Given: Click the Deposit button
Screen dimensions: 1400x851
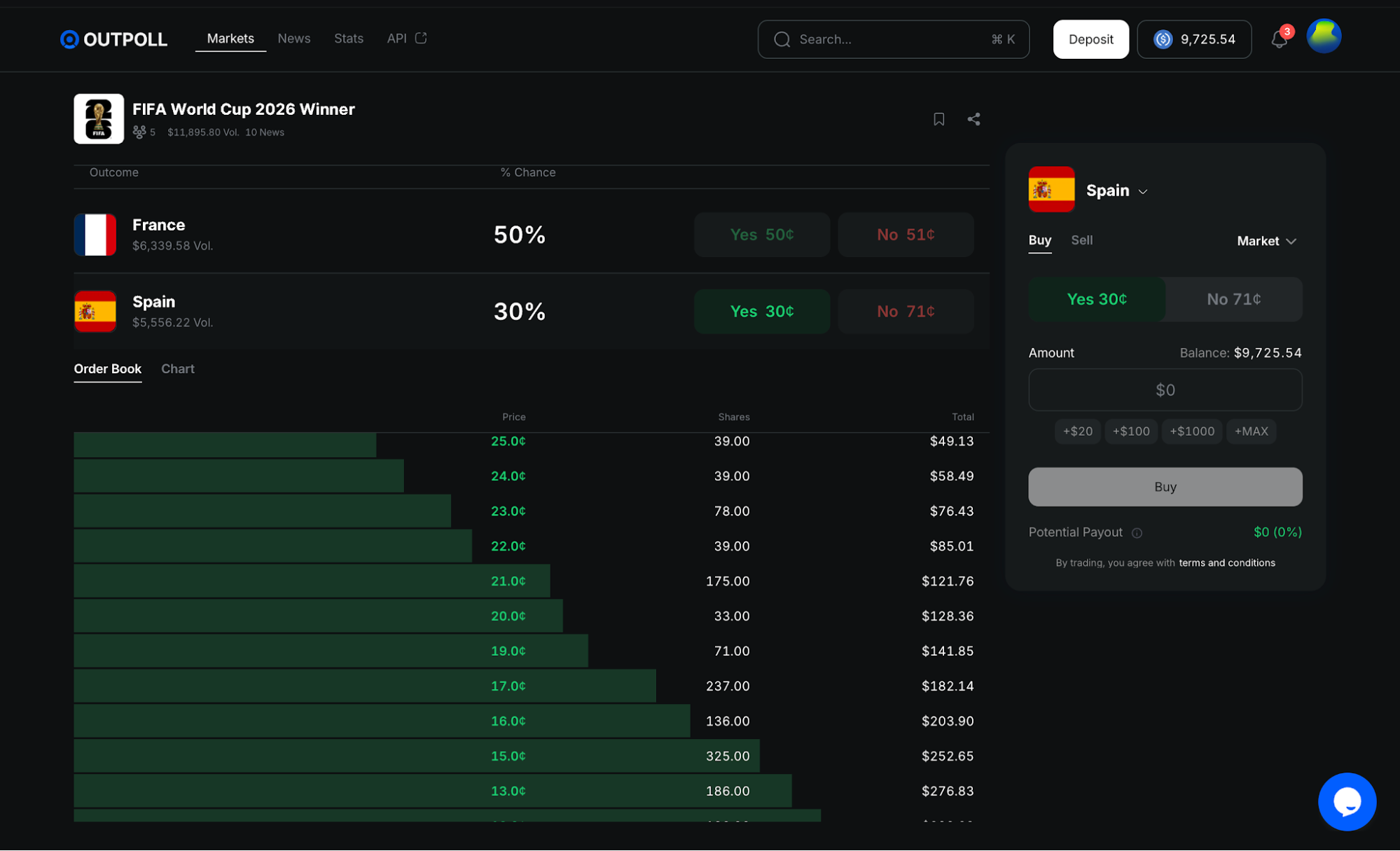Looking at the screenshot, I should click(x=1090, y=39).
